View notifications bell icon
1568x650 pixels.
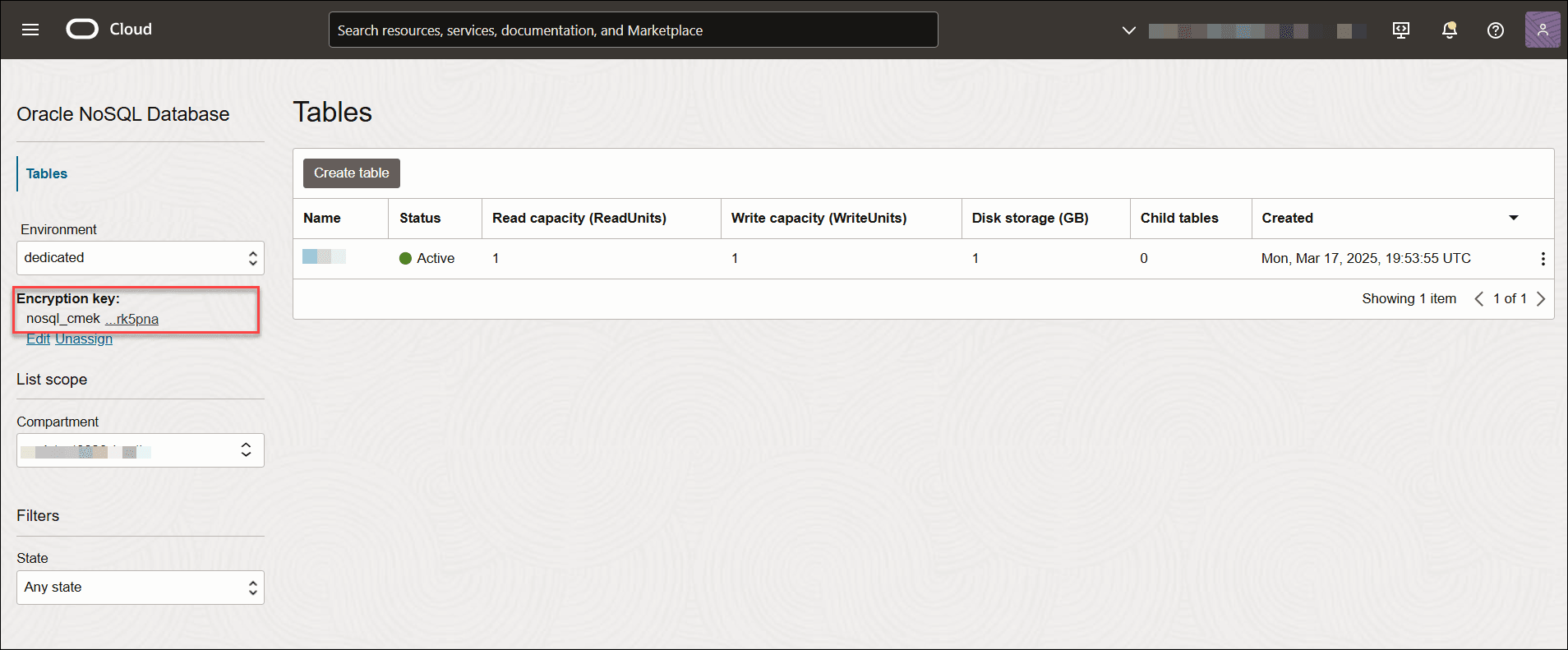[1450, 30]
